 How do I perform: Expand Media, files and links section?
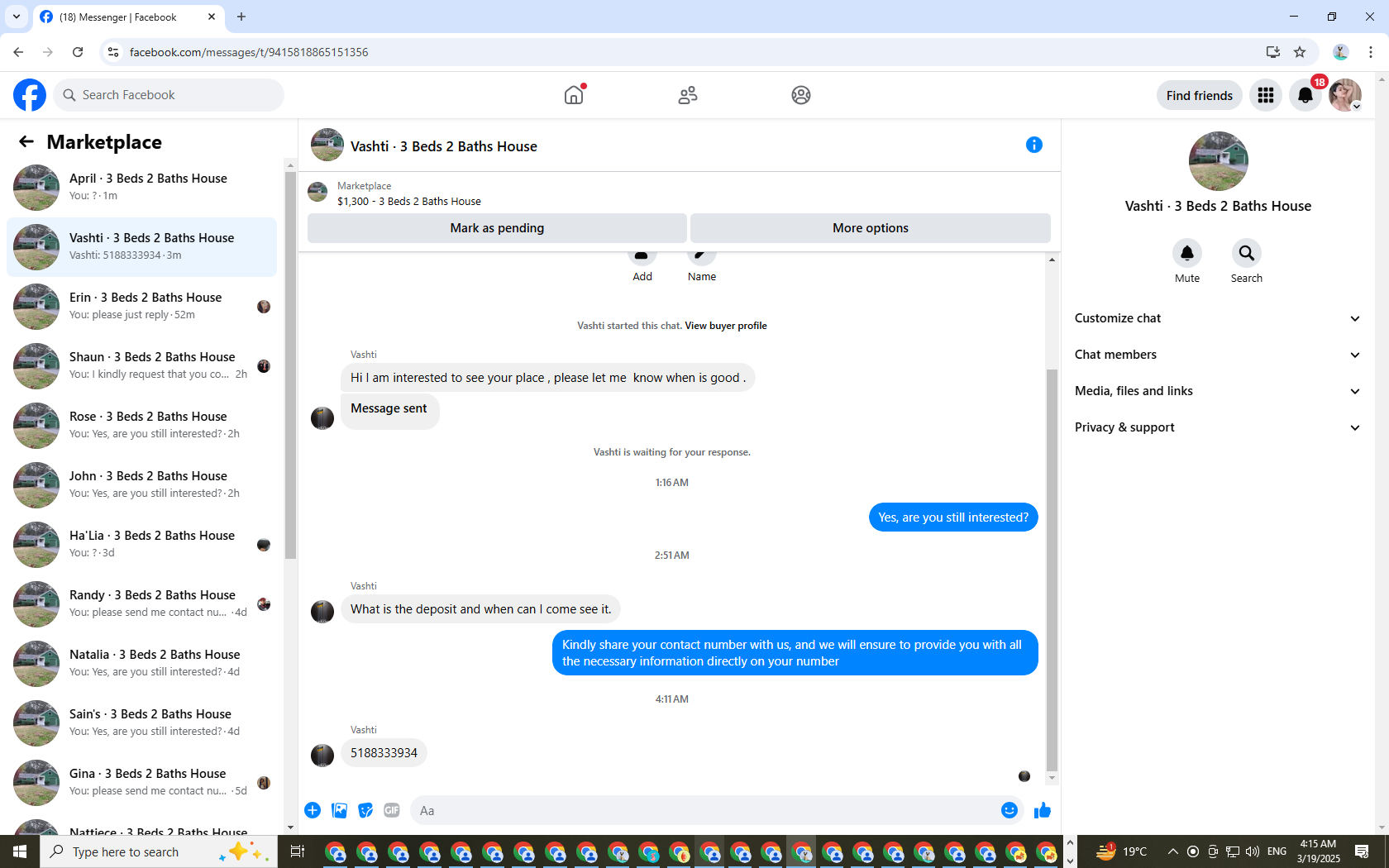[1217, 391]
